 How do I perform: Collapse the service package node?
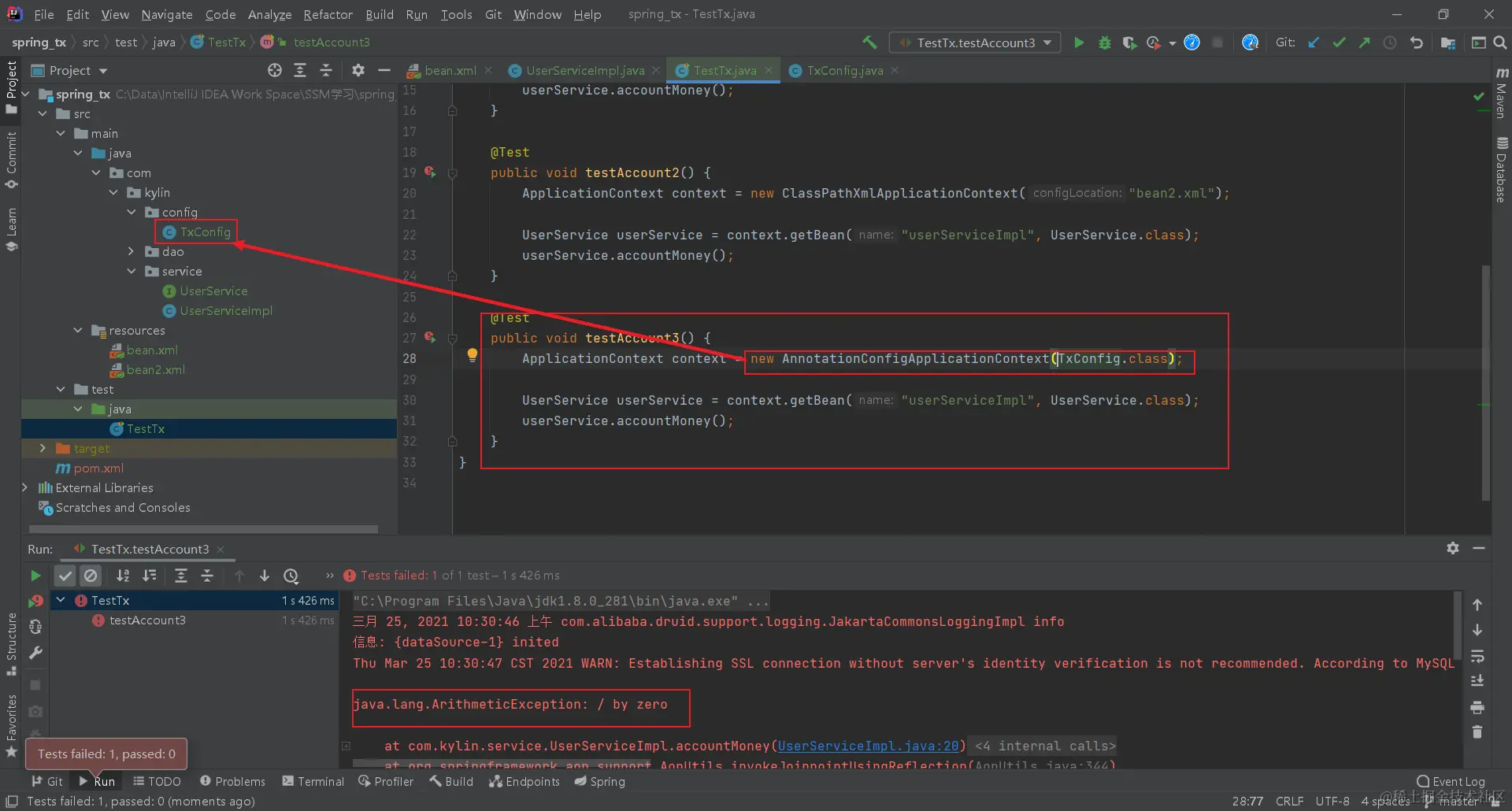click(132, 272)
